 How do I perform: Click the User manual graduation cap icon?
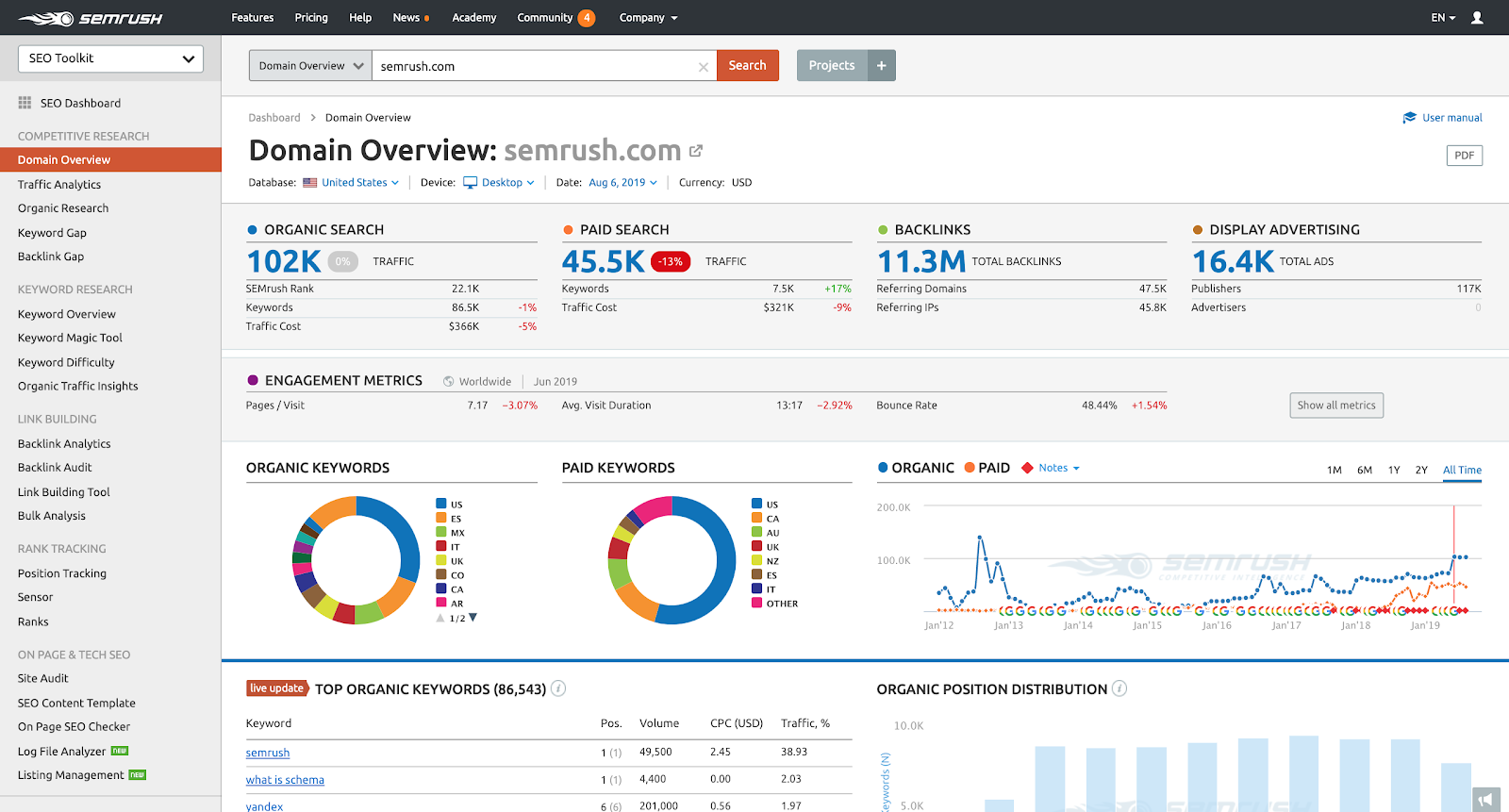click(1409, 118)
